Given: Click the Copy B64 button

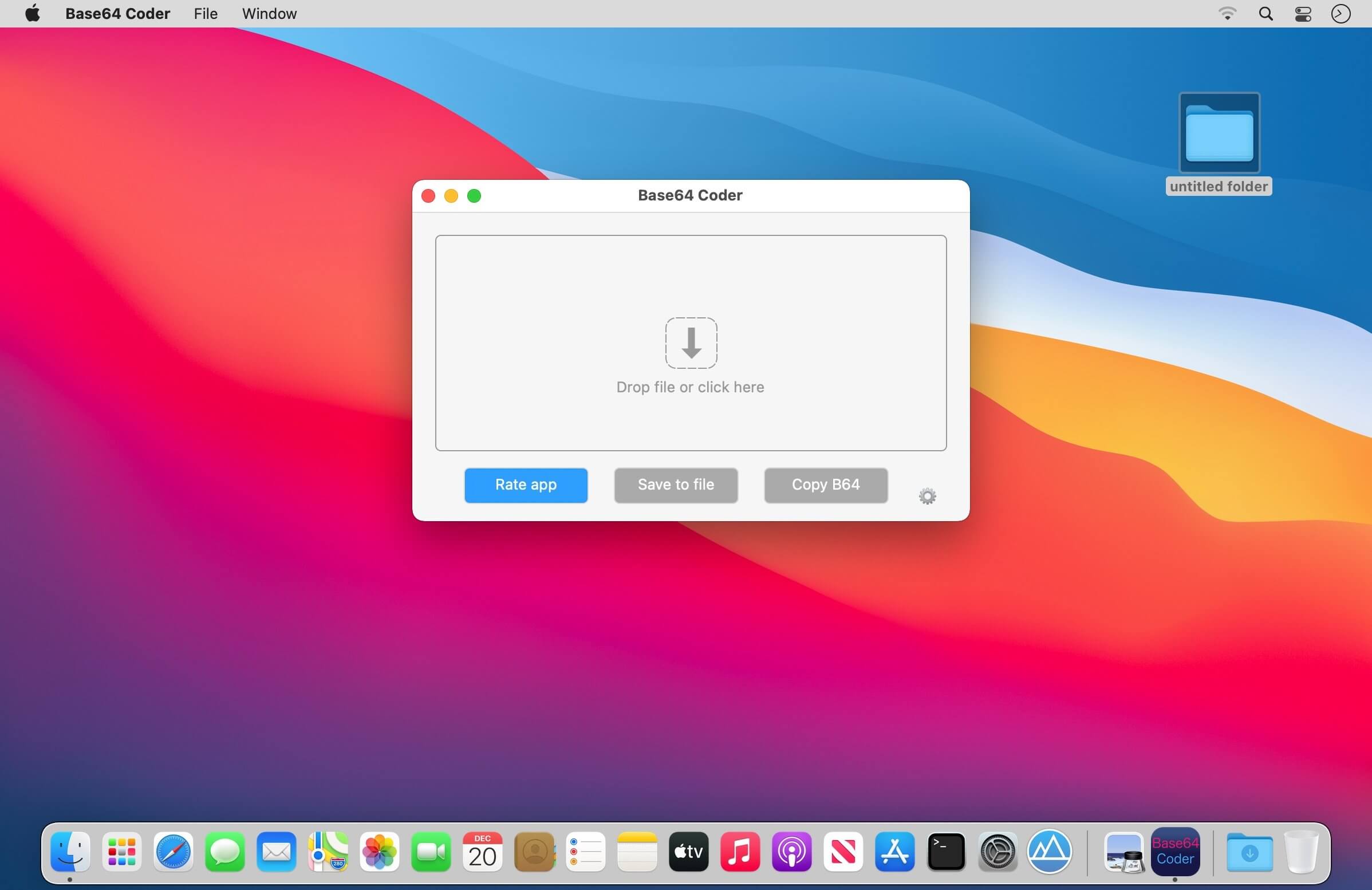Looking at the screenshot, I should tap(826, 485).
